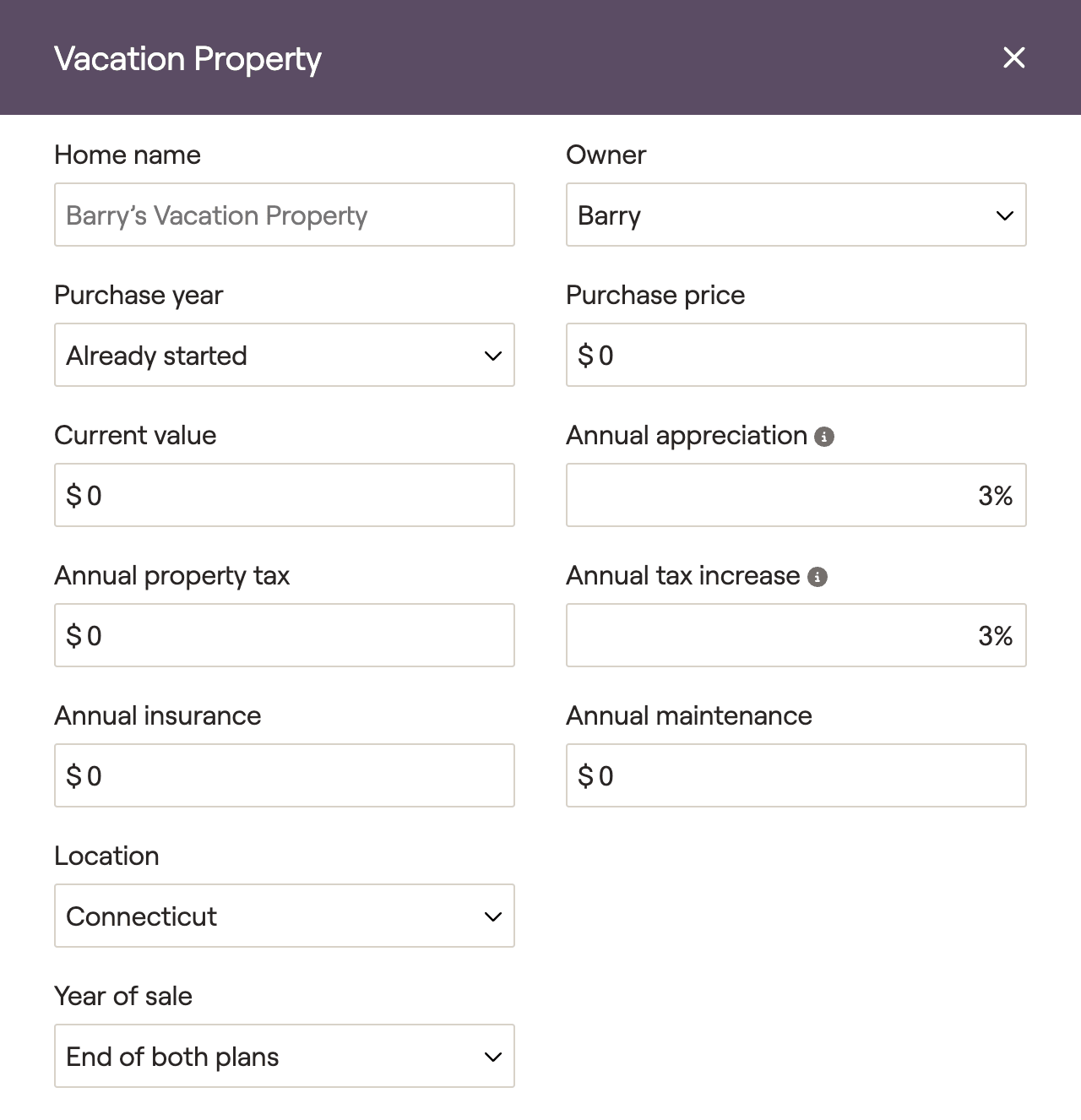Click the Annual tax increase info icon

pos(818,577)
